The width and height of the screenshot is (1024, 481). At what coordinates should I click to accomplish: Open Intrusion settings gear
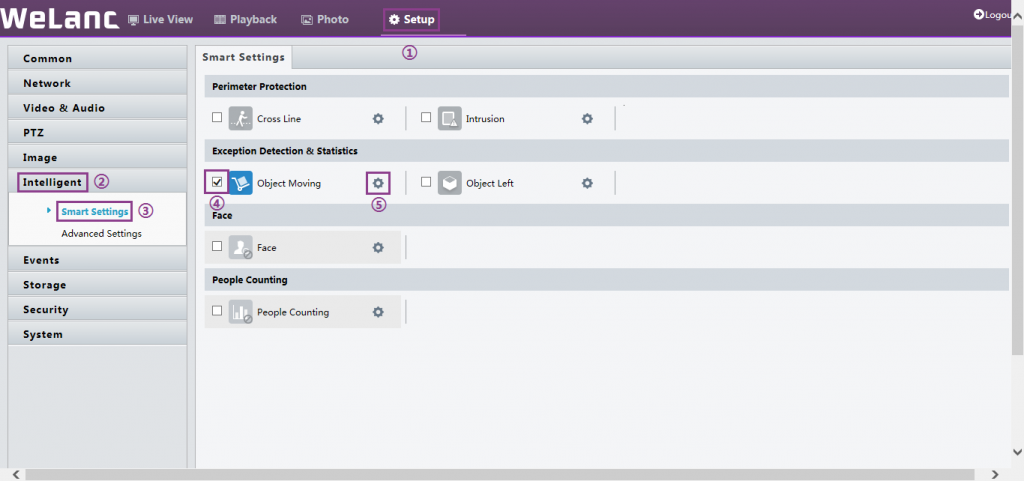(587, 119)
